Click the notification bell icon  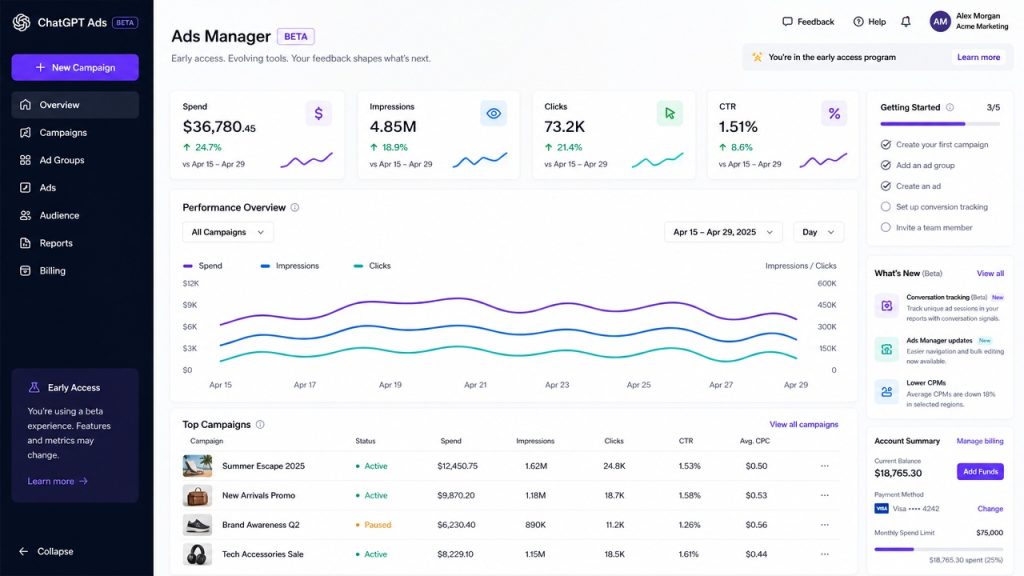coord(906,22)
